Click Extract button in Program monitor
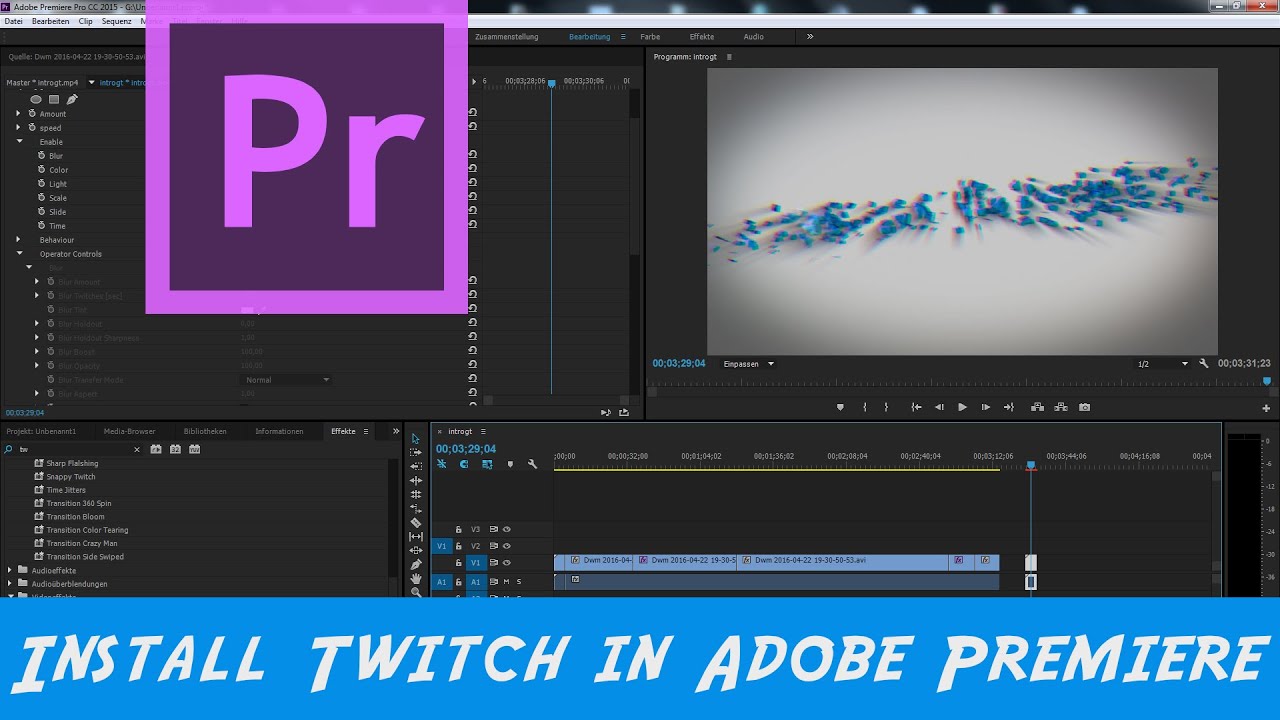Image resolution: width=1280 pixels, height=720 pixels. (x=1060, y=407)
